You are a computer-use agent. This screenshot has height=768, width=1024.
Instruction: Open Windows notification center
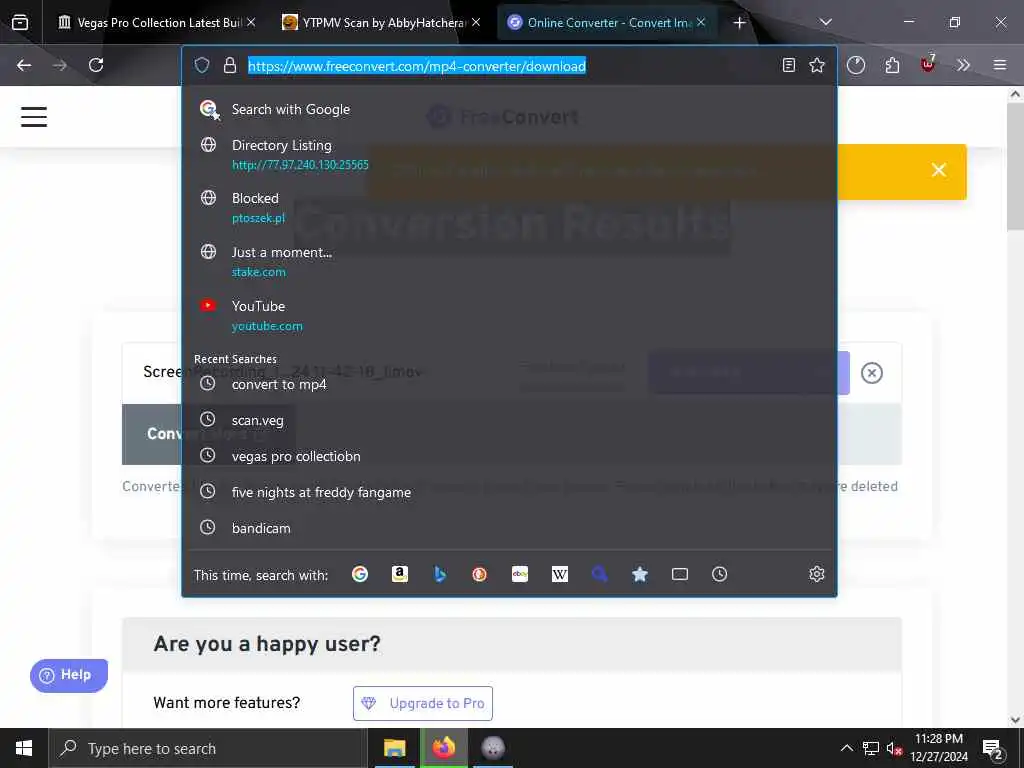click(993, 748)
